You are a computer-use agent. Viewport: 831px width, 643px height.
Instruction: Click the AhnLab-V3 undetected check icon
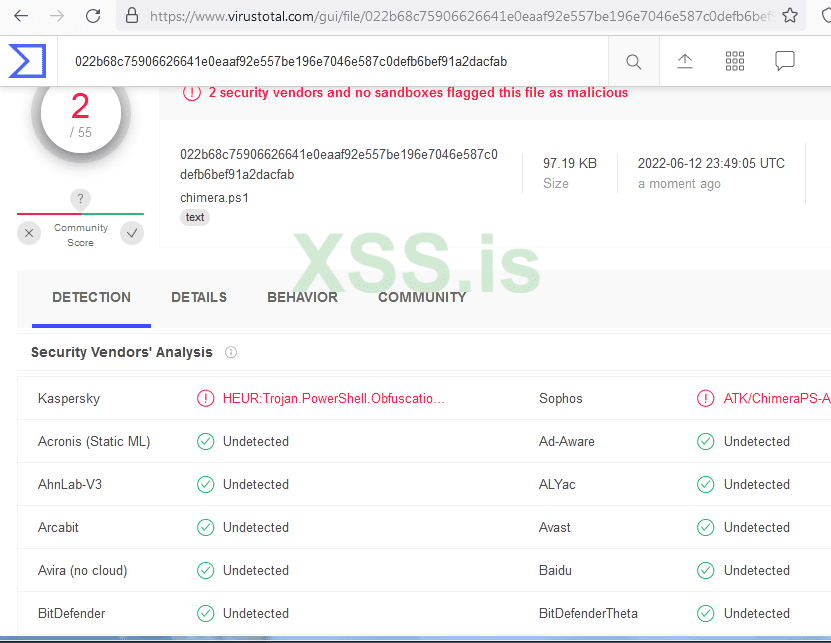click(206, 484)
